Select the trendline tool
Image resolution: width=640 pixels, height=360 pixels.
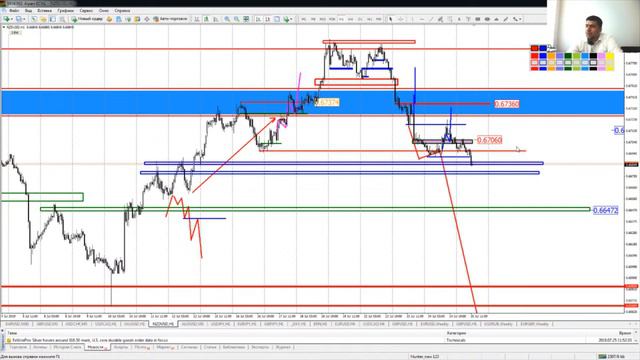tap(431, 19)
